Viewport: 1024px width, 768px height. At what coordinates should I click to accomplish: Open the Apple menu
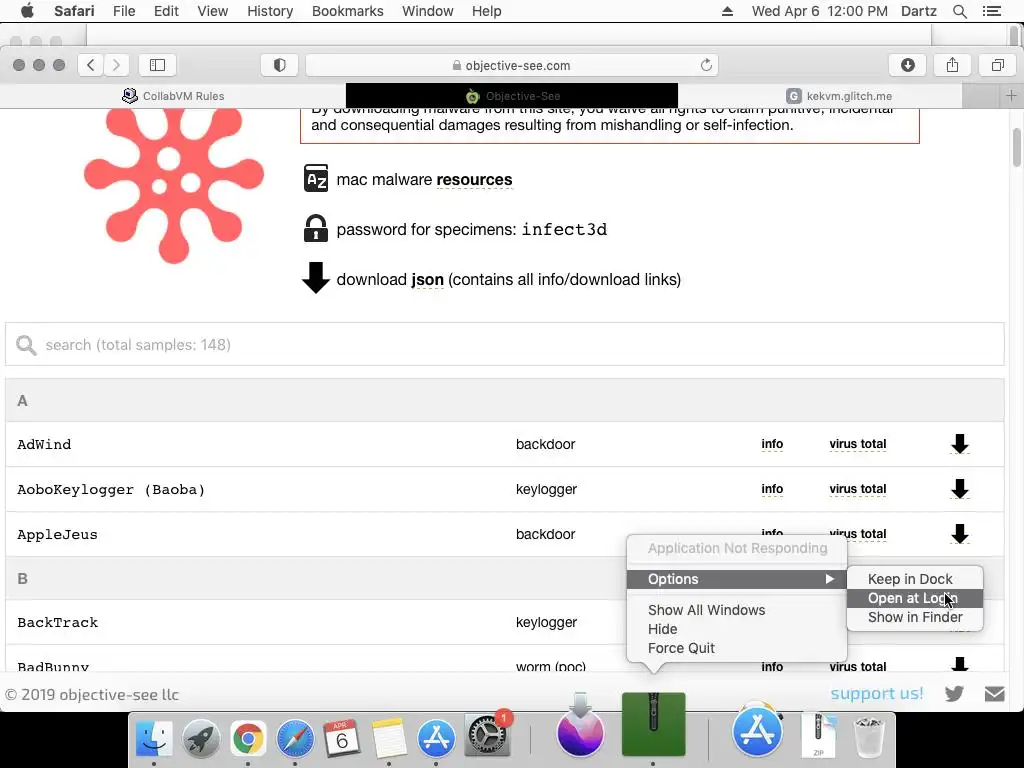point(27,10)
